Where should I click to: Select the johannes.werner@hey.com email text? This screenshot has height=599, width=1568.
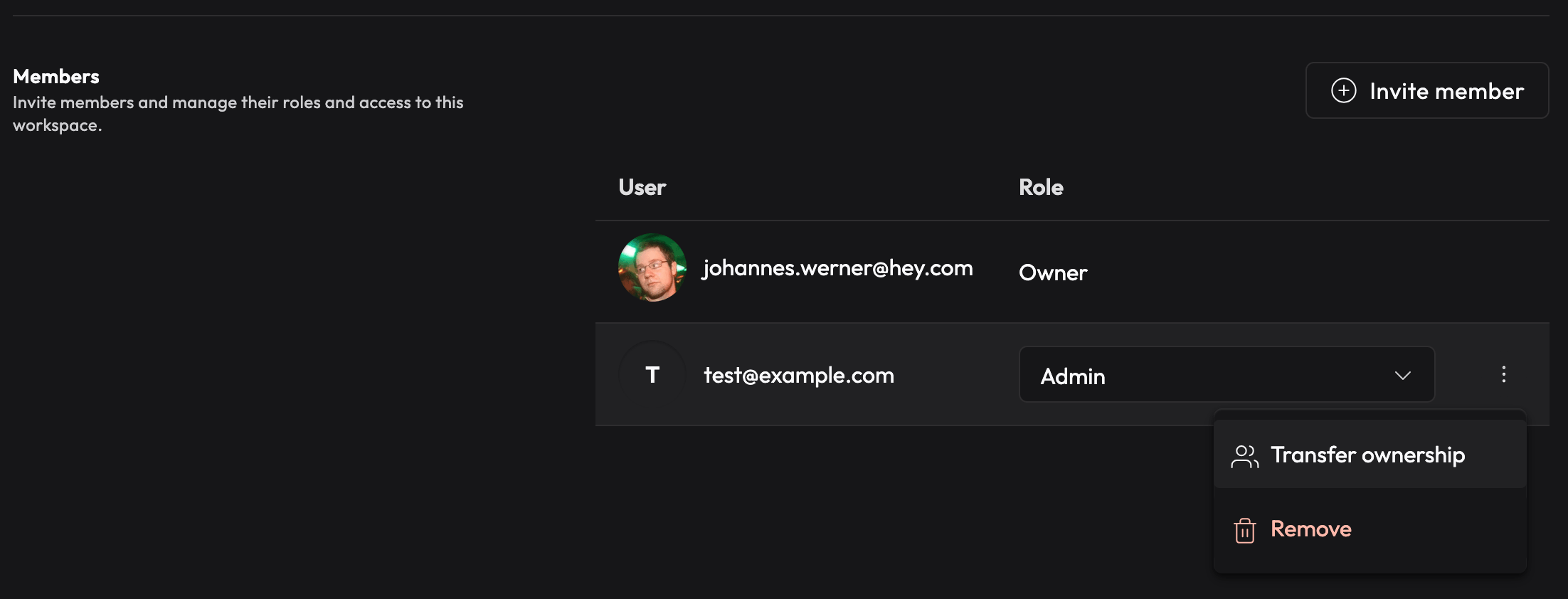coord(837,268)
